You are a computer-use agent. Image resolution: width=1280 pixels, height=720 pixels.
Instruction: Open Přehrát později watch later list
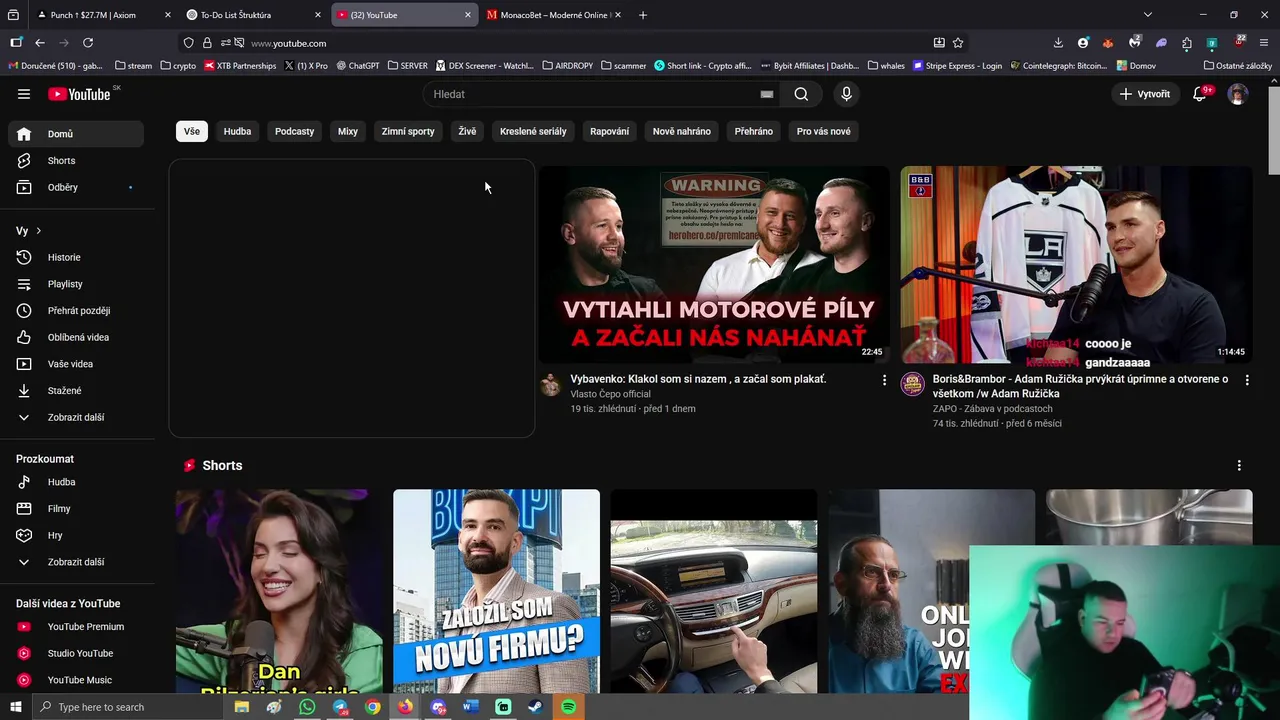(x=75, y=310)
